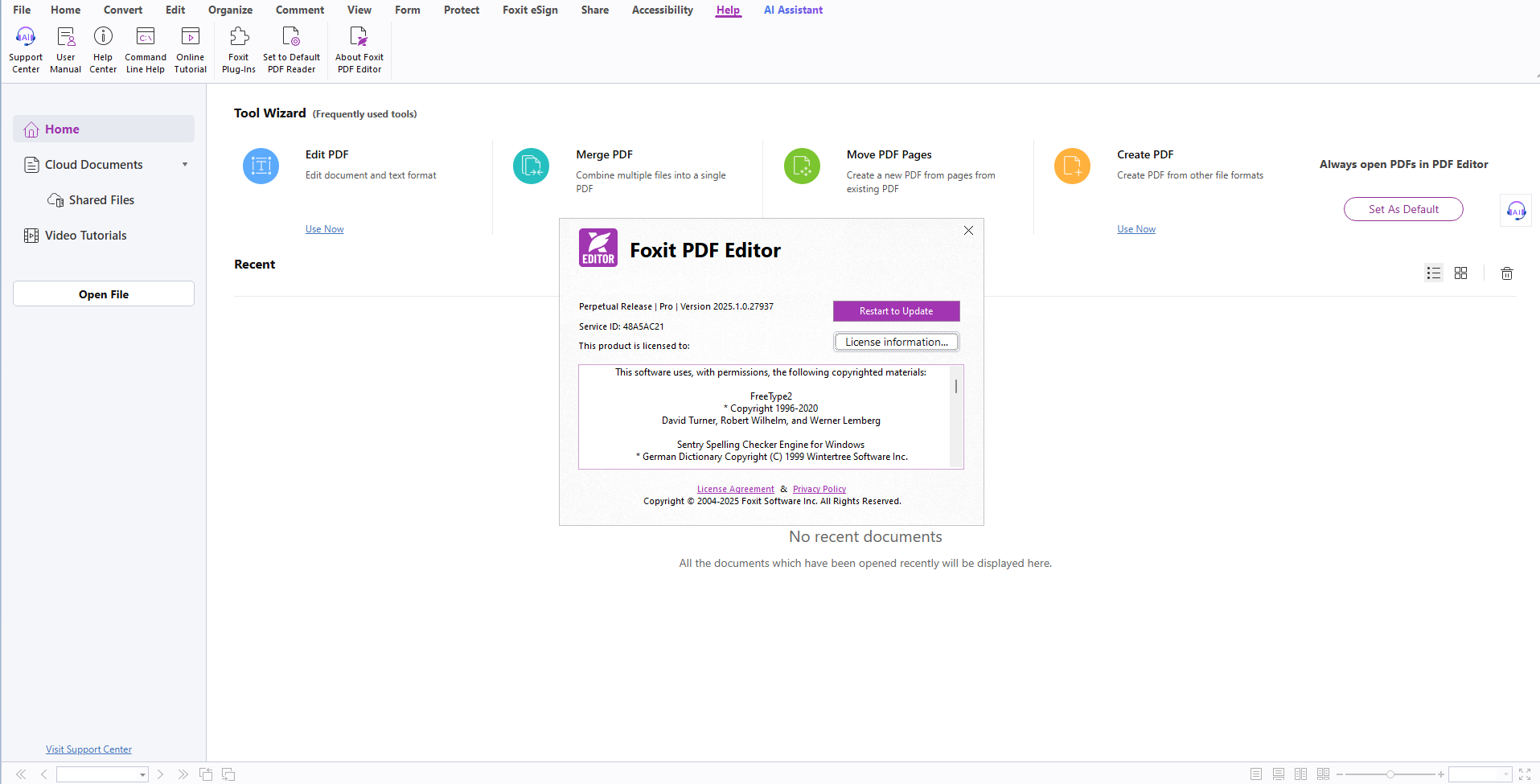Viewport: 1540px width, 784px height.
Task: Click Use Now under Create PDF
Action: [1135, 229]
